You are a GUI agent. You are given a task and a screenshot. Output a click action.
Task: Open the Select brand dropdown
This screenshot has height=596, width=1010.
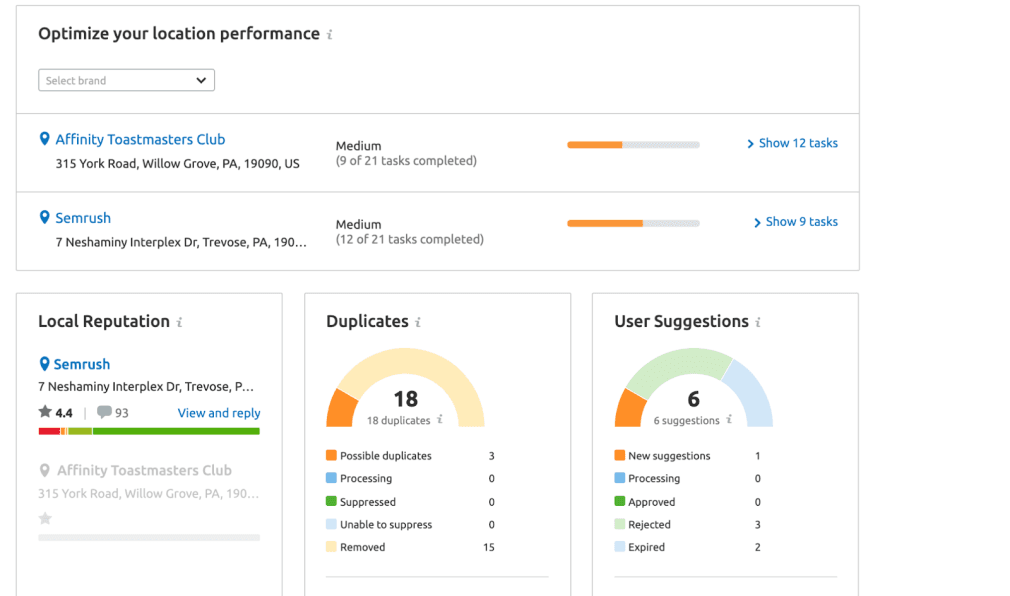coord(126,81)
